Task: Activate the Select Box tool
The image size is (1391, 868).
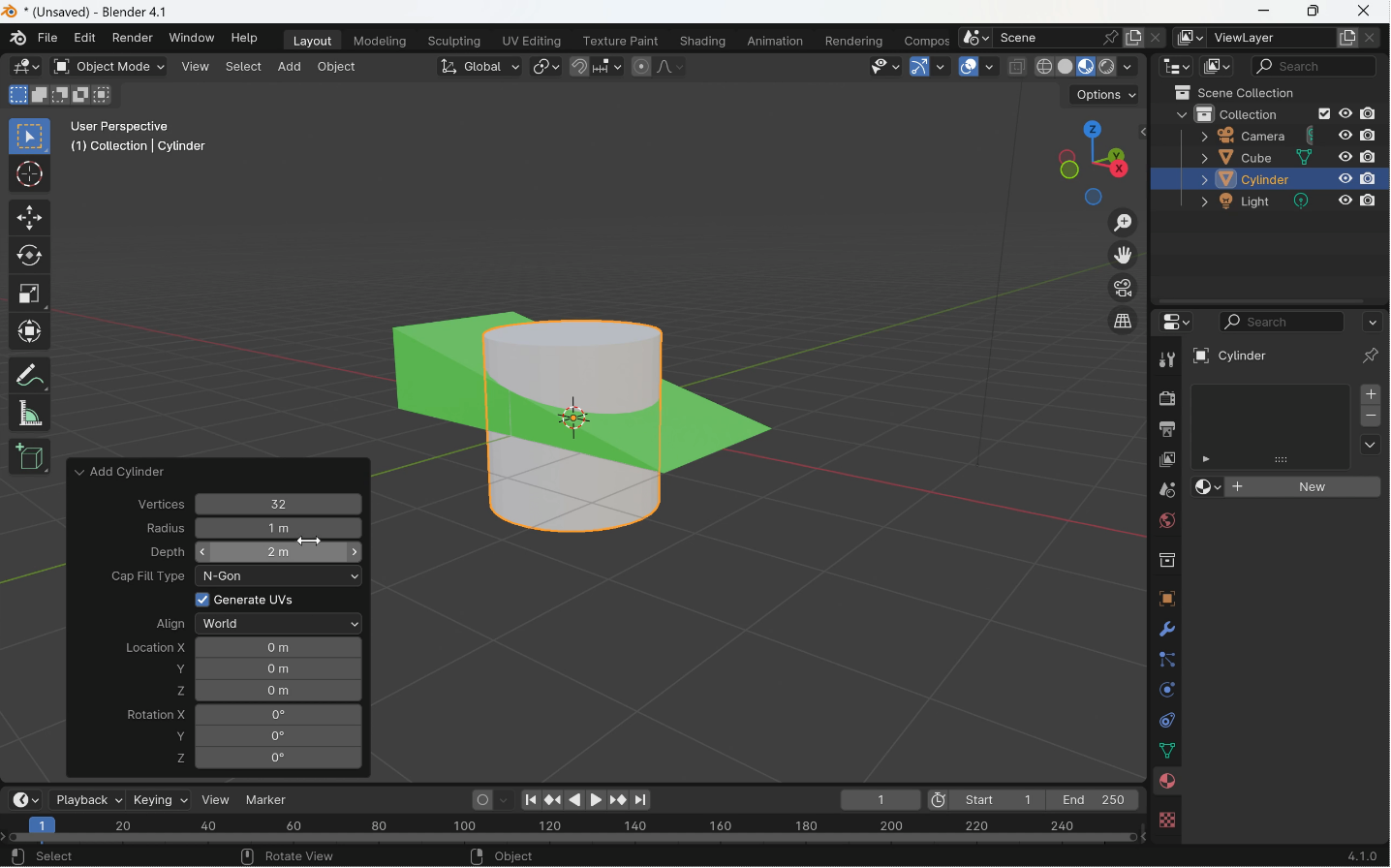Action: (x=29, y=137)
